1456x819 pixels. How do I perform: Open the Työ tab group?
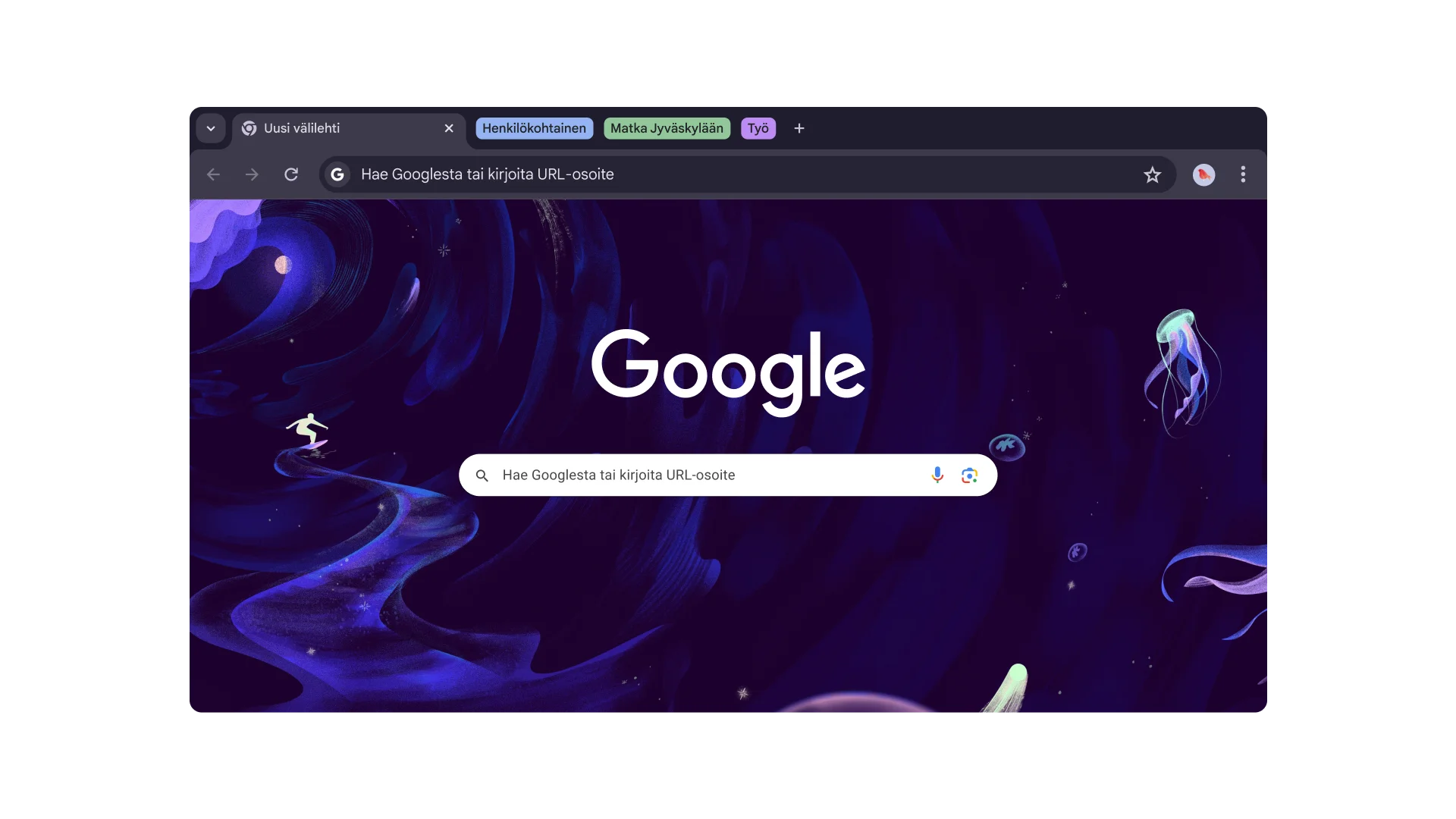758,129
